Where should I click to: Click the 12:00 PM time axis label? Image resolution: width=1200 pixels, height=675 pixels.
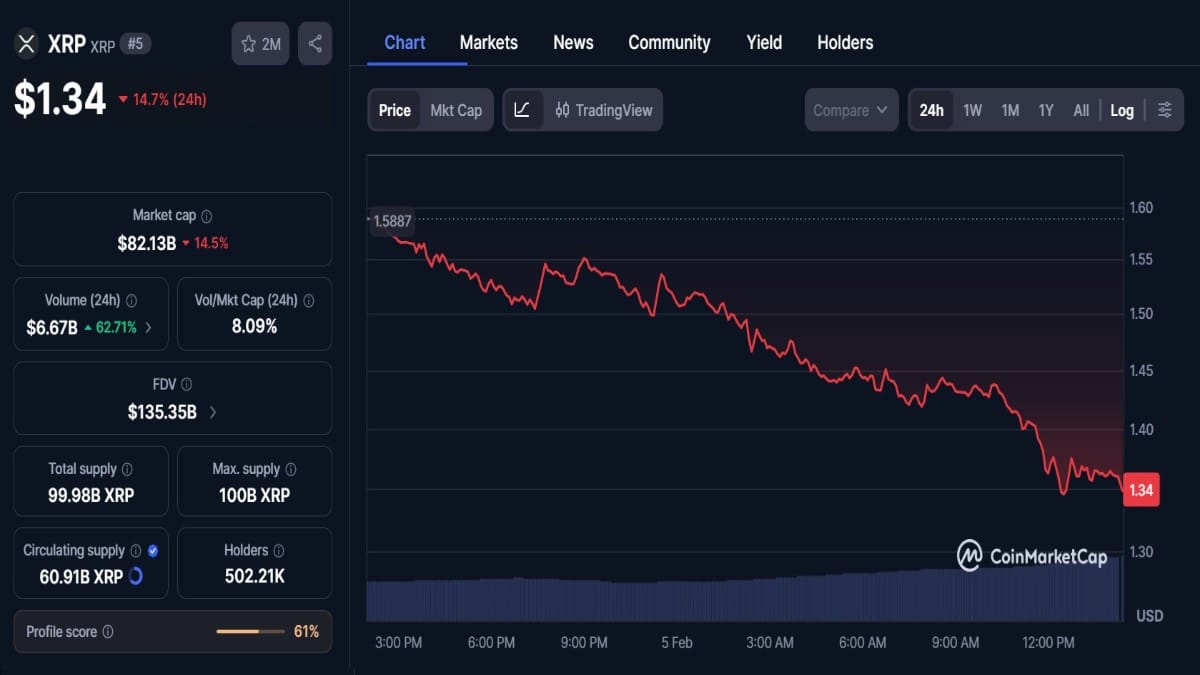coord(1048,643)
